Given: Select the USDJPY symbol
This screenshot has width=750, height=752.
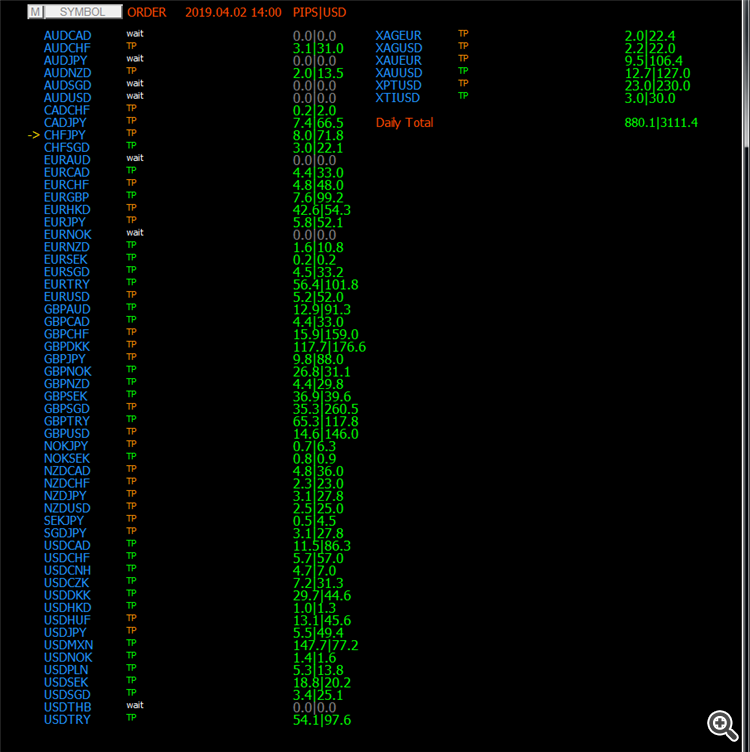Looking at the screenshot, I should 65,633.
